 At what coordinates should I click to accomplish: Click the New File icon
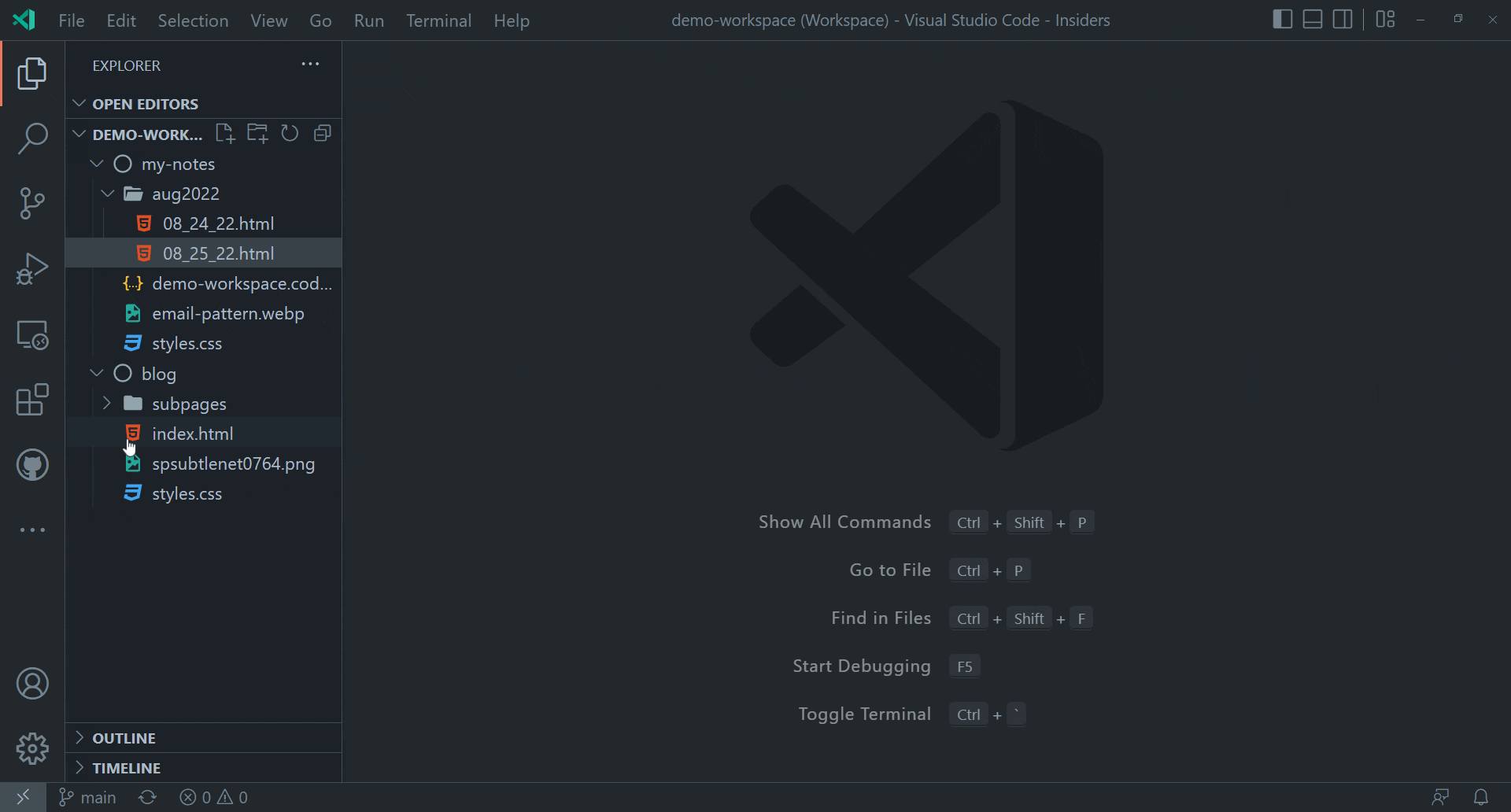click(x=225, y=134)
